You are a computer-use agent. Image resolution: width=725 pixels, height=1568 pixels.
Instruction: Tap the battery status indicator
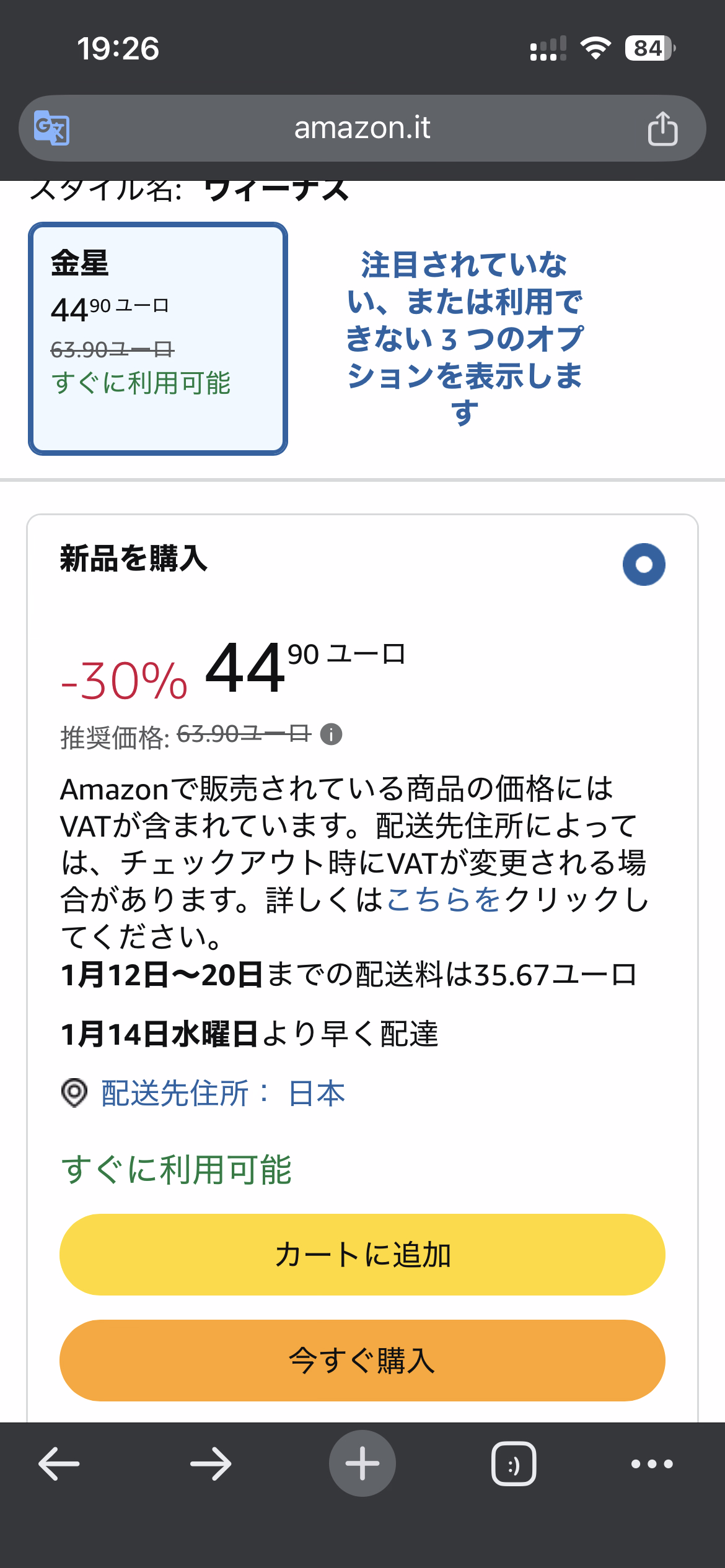[649, 48]
